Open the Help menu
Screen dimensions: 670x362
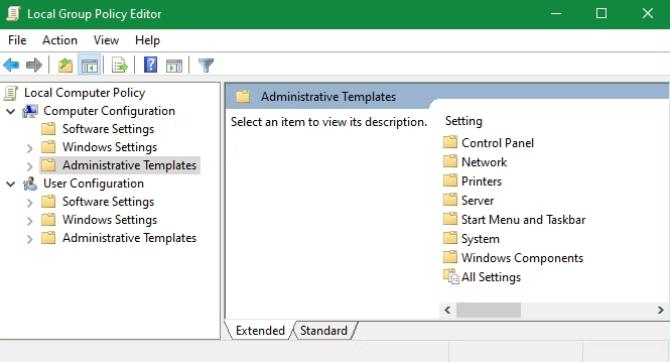point(147,40)
